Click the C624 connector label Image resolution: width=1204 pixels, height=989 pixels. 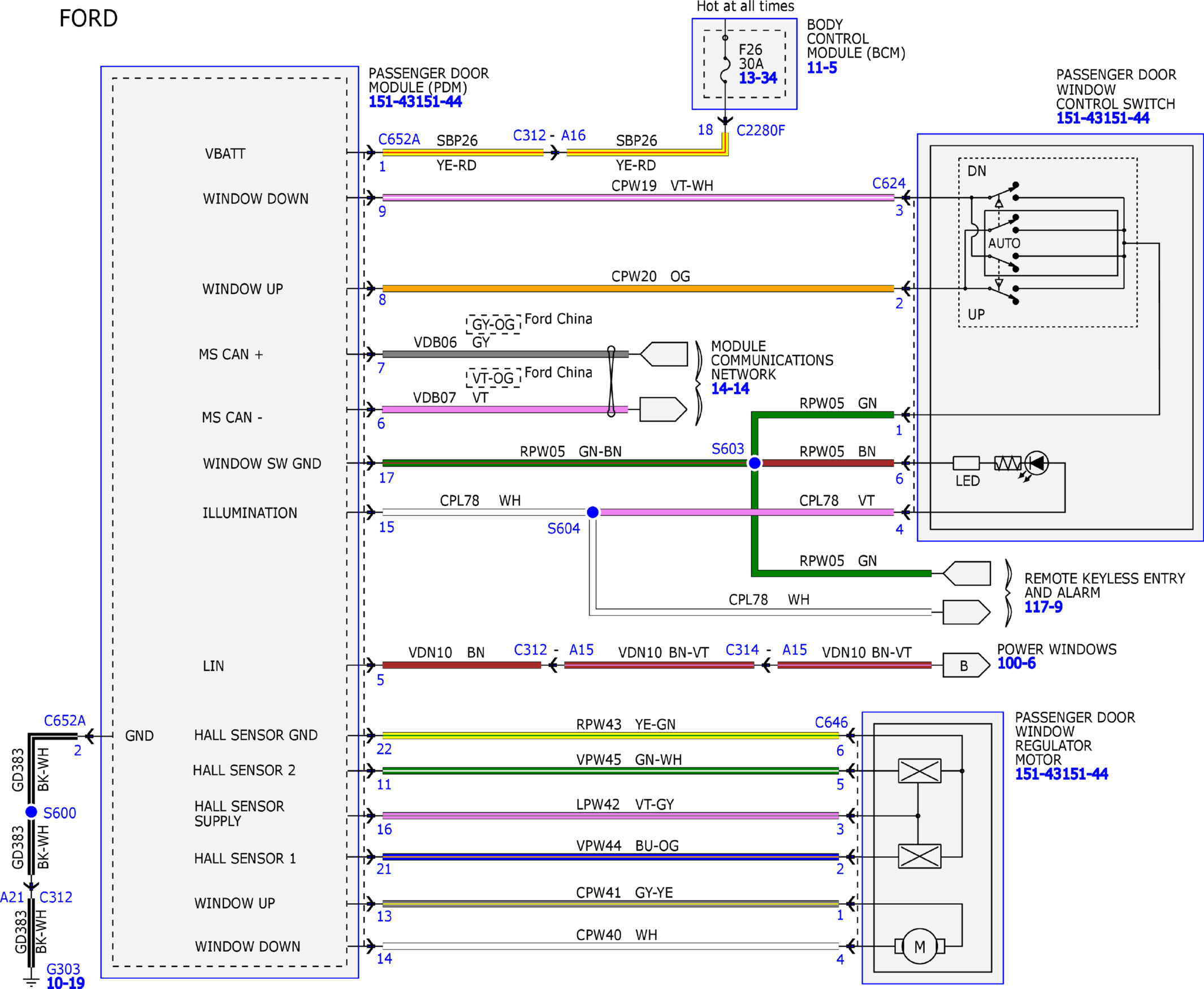(x=889, y=184)
